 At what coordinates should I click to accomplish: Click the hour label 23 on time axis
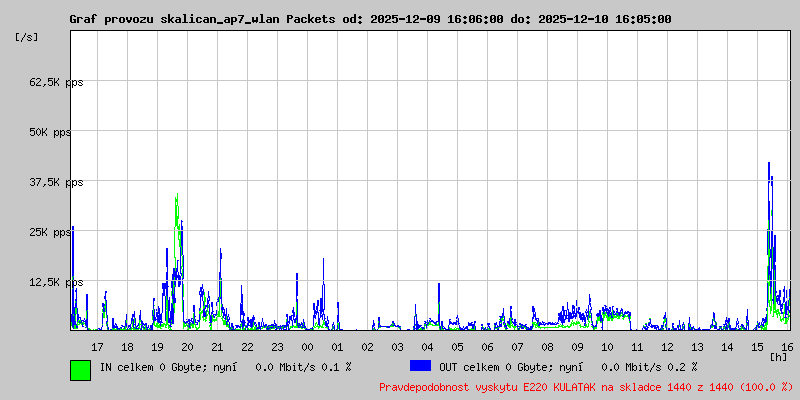pyautogui.click(x=278, y=347)
